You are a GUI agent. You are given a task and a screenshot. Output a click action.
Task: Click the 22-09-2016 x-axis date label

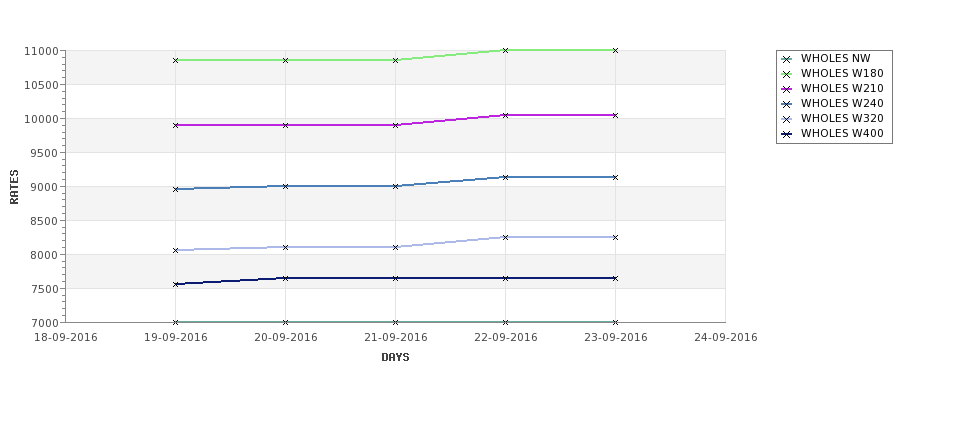click(x=506, y=338)
